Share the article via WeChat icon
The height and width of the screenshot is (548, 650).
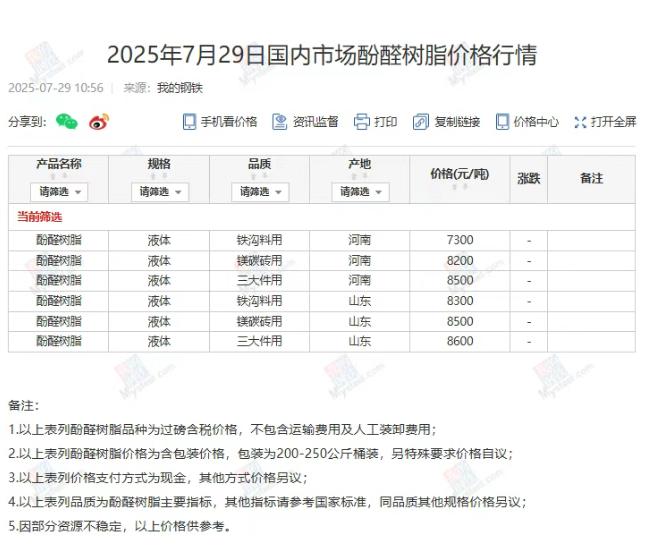tap(66, 122)
